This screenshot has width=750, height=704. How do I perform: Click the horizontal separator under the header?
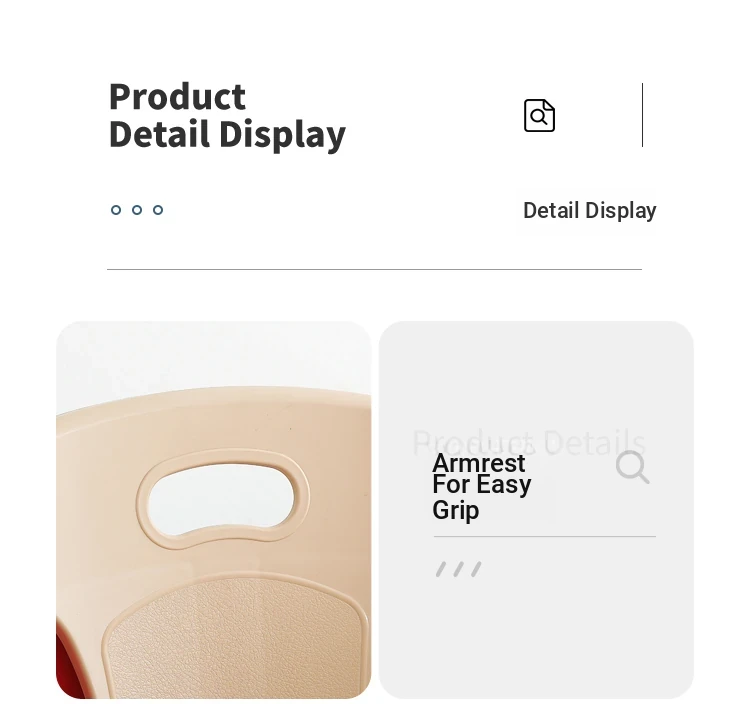(x=375, y=269)
